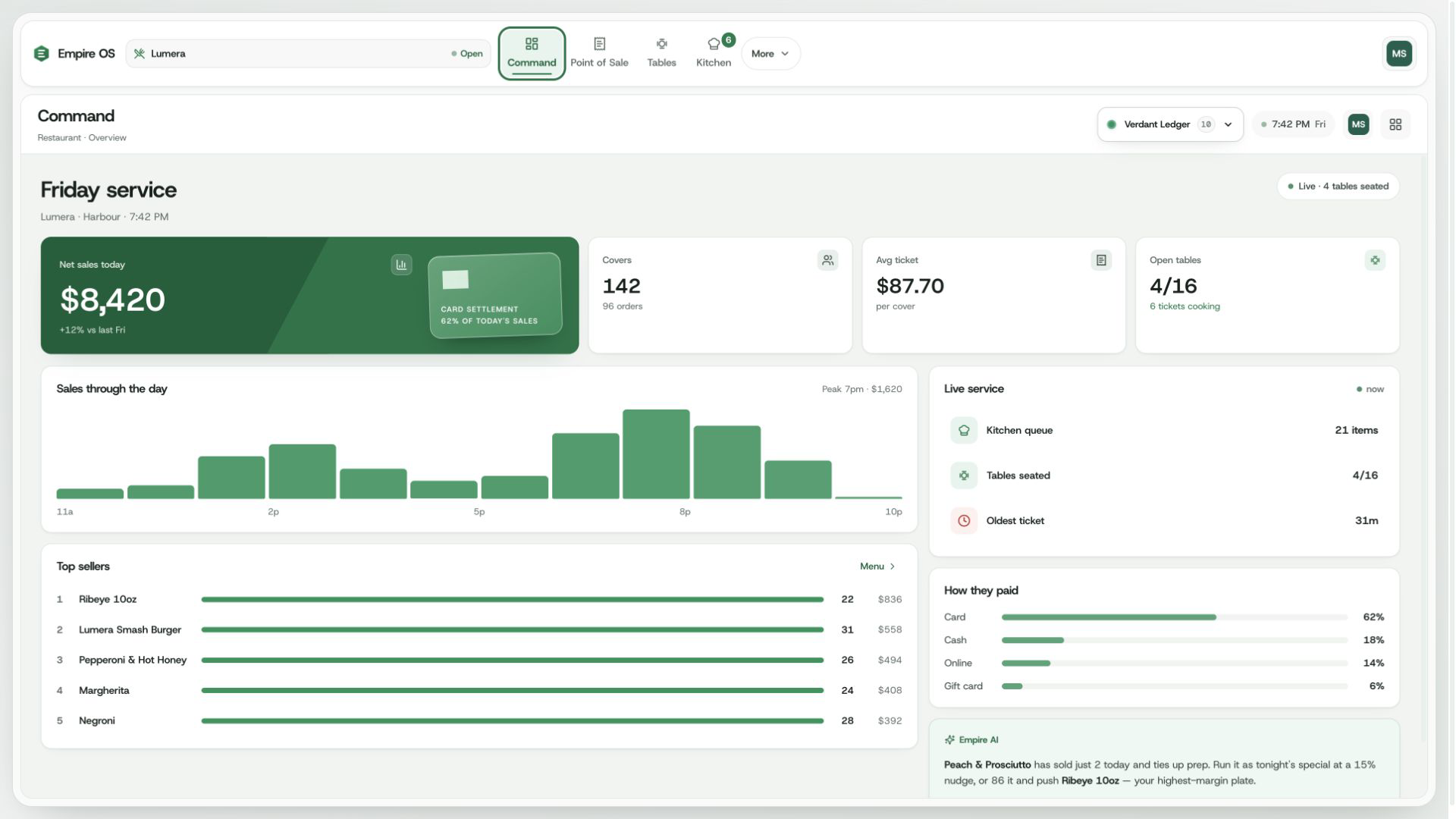Click the Lumera restaurant utensils icon

(x=139, y=53)
